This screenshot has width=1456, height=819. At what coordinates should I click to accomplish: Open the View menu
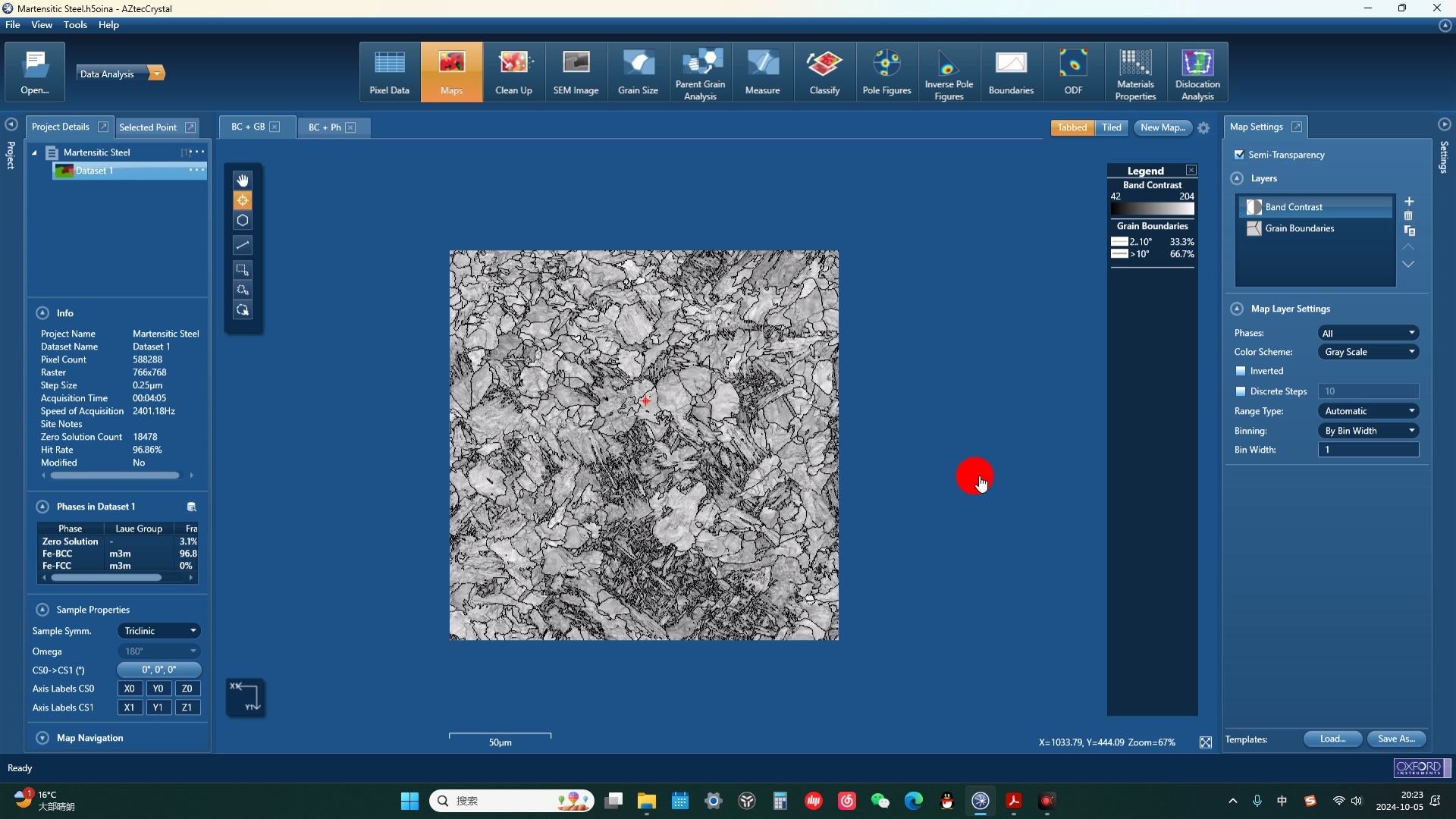click(42, 25)
